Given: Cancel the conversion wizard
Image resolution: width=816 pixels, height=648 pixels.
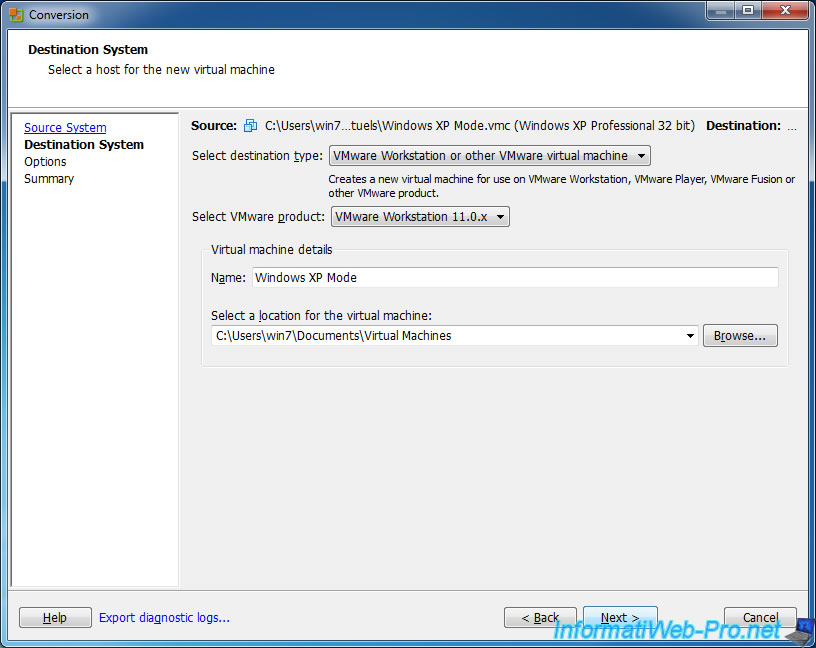Looking at the screenshot, I should (x=760, y=618).
